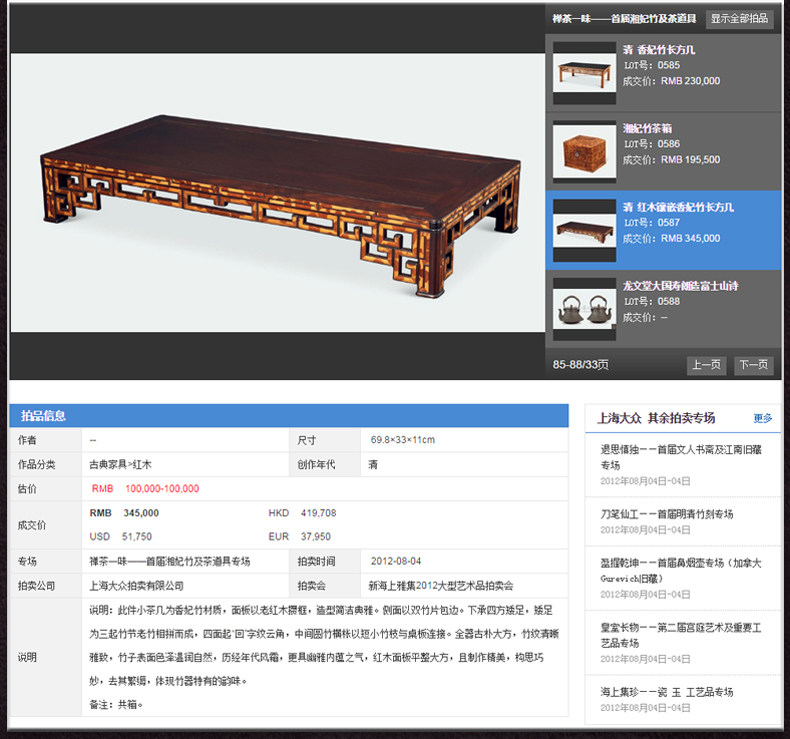Viewport: 790px width, 739px height.
Task: Click the 禅茶一味 session title above lot list
Action: coord(624,19)
